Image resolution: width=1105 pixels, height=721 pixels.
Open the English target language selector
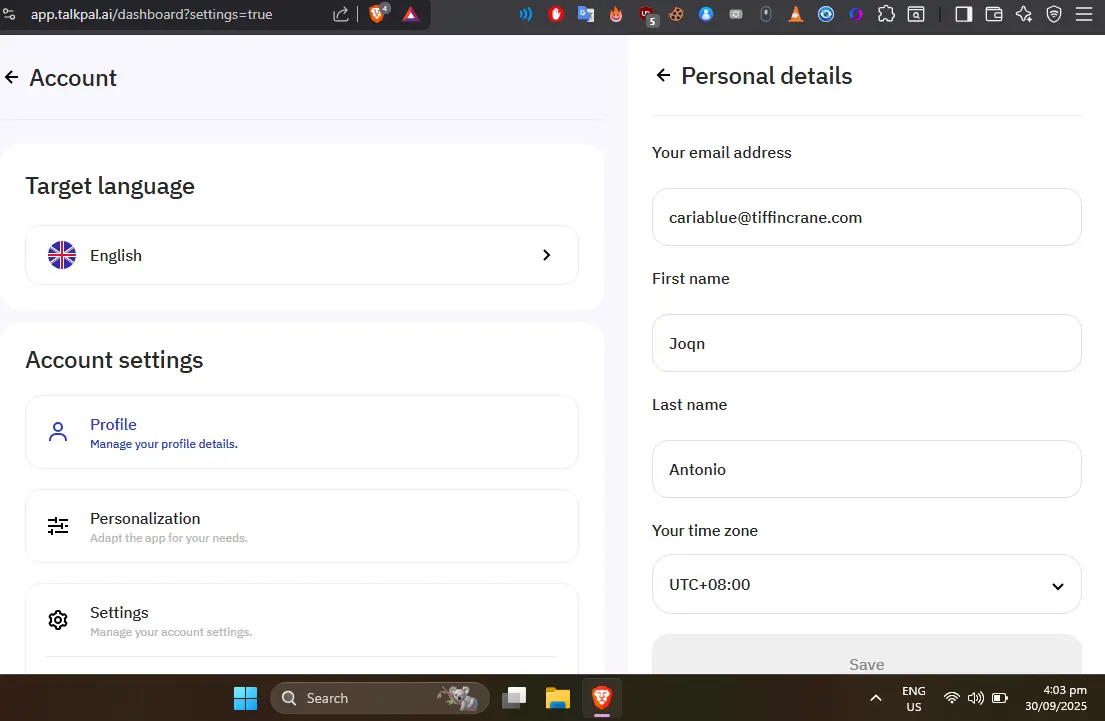click(302, 255)
